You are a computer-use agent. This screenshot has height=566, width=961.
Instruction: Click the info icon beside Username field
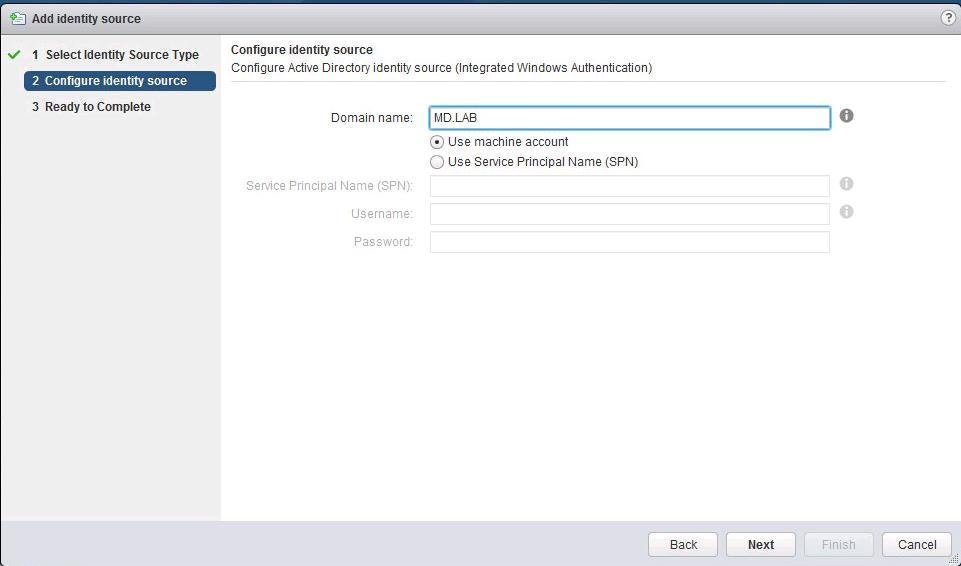(x=846, y=212)
